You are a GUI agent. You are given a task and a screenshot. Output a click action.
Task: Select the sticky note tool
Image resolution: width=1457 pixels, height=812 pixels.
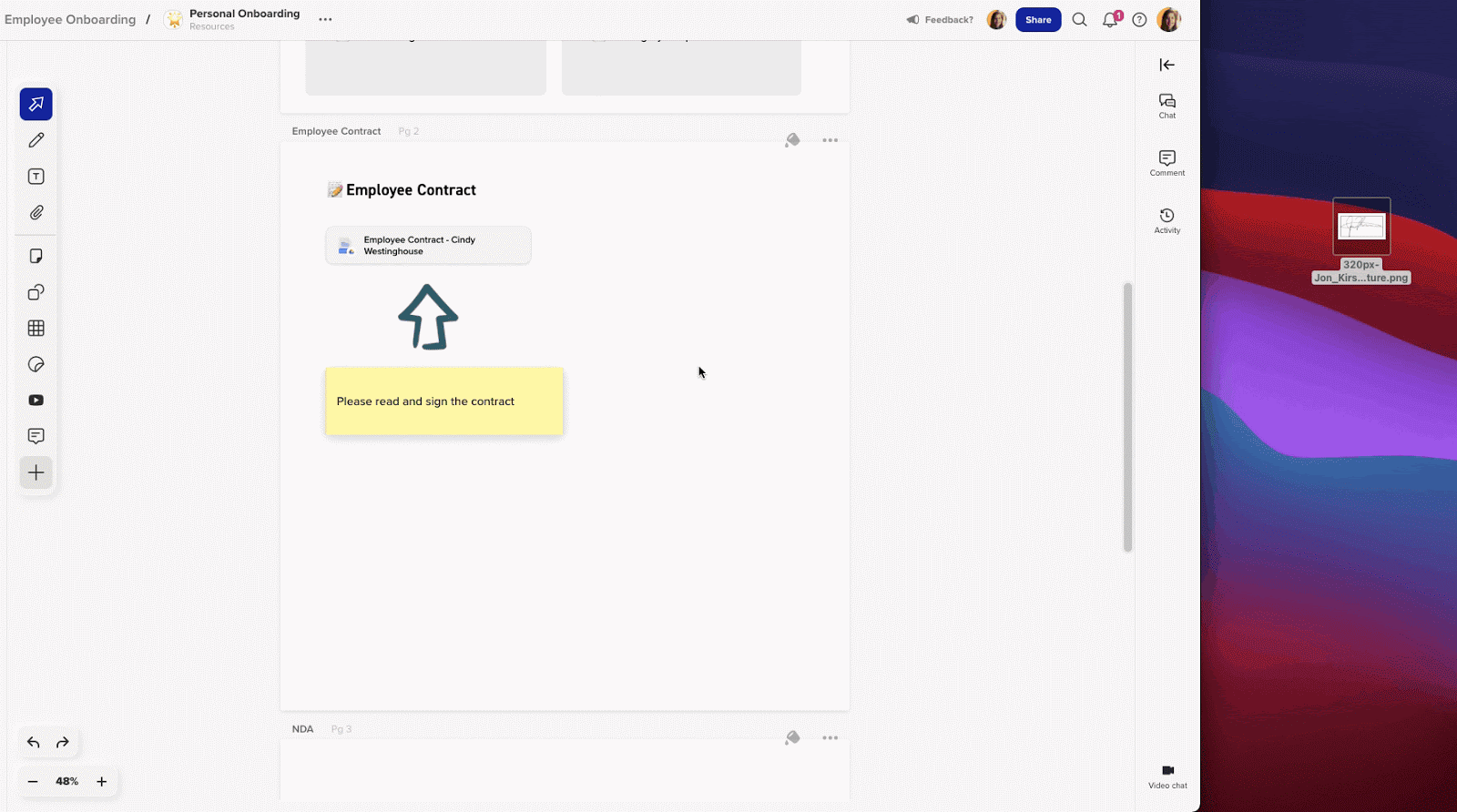tap(36, 257)
